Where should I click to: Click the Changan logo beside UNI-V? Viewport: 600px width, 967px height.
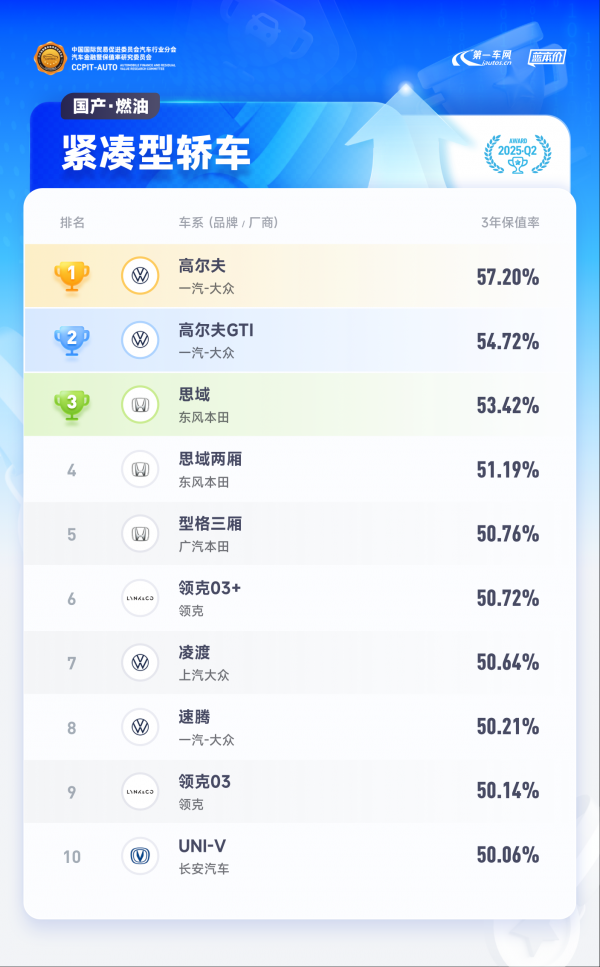140,855
